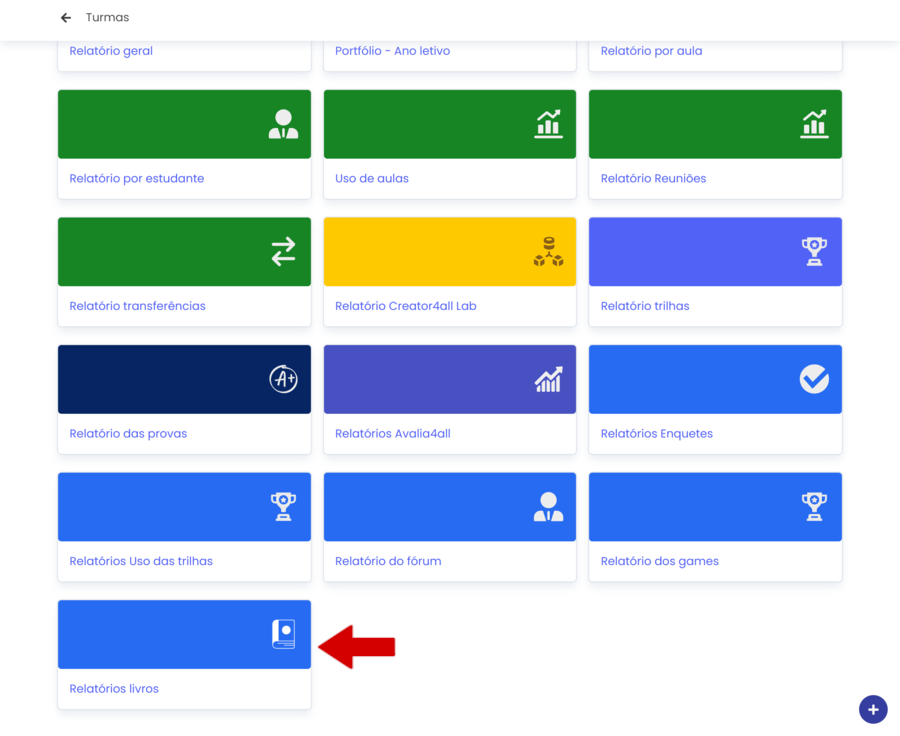Click the person icon on Relatório do fórum
Screen dimensions: 900x736
[548, 507]
